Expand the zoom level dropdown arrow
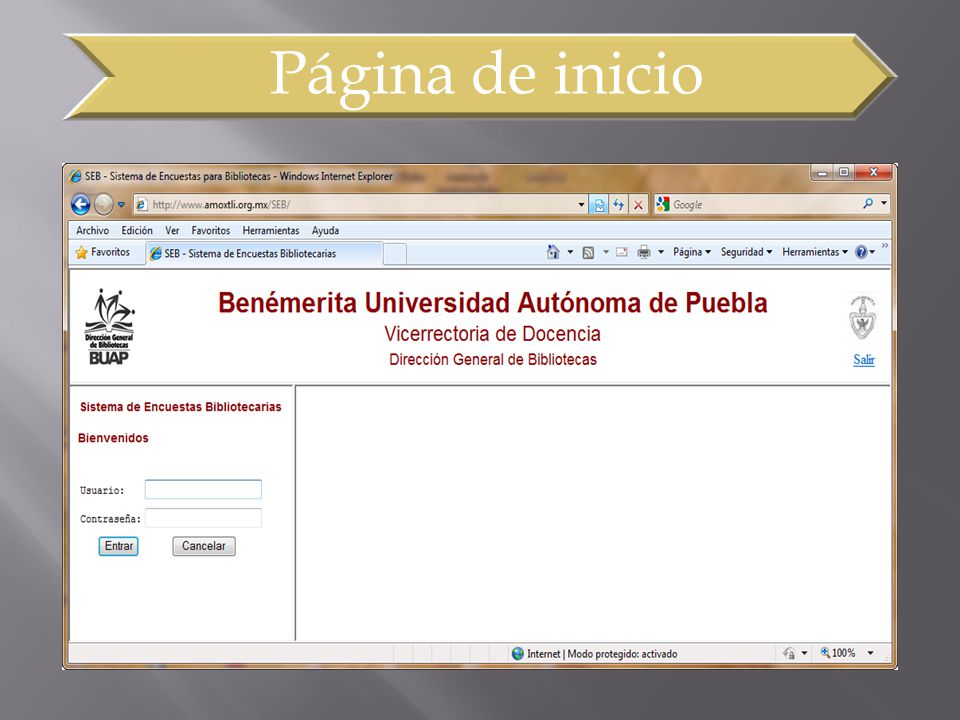This screenshot has height=720, width=960. click(870, 653)
